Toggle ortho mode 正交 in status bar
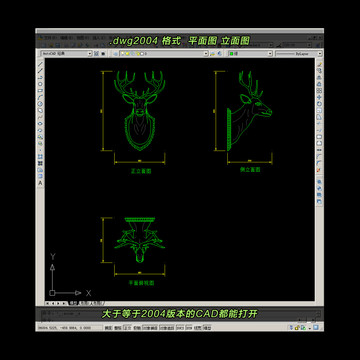This screenshot has width=360, height=360. [x=127, y=328]
